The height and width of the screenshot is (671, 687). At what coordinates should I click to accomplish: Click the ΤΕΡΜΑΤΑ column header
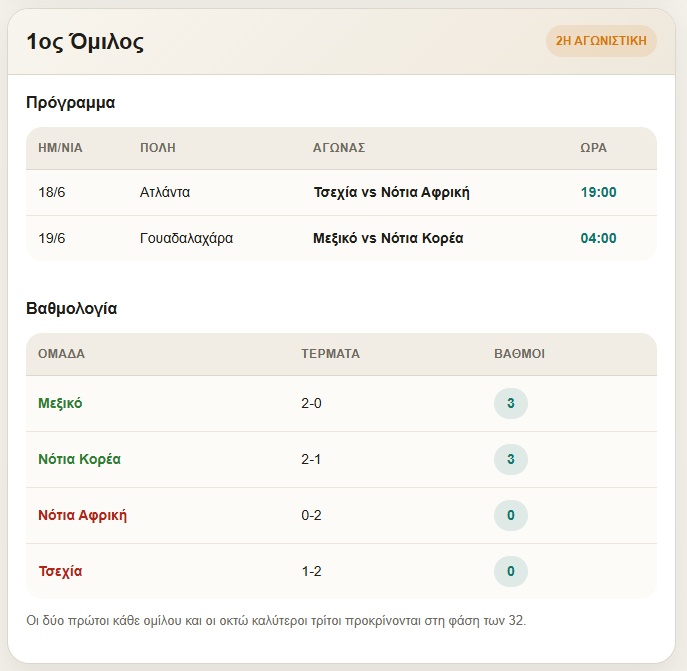[330, 354]
